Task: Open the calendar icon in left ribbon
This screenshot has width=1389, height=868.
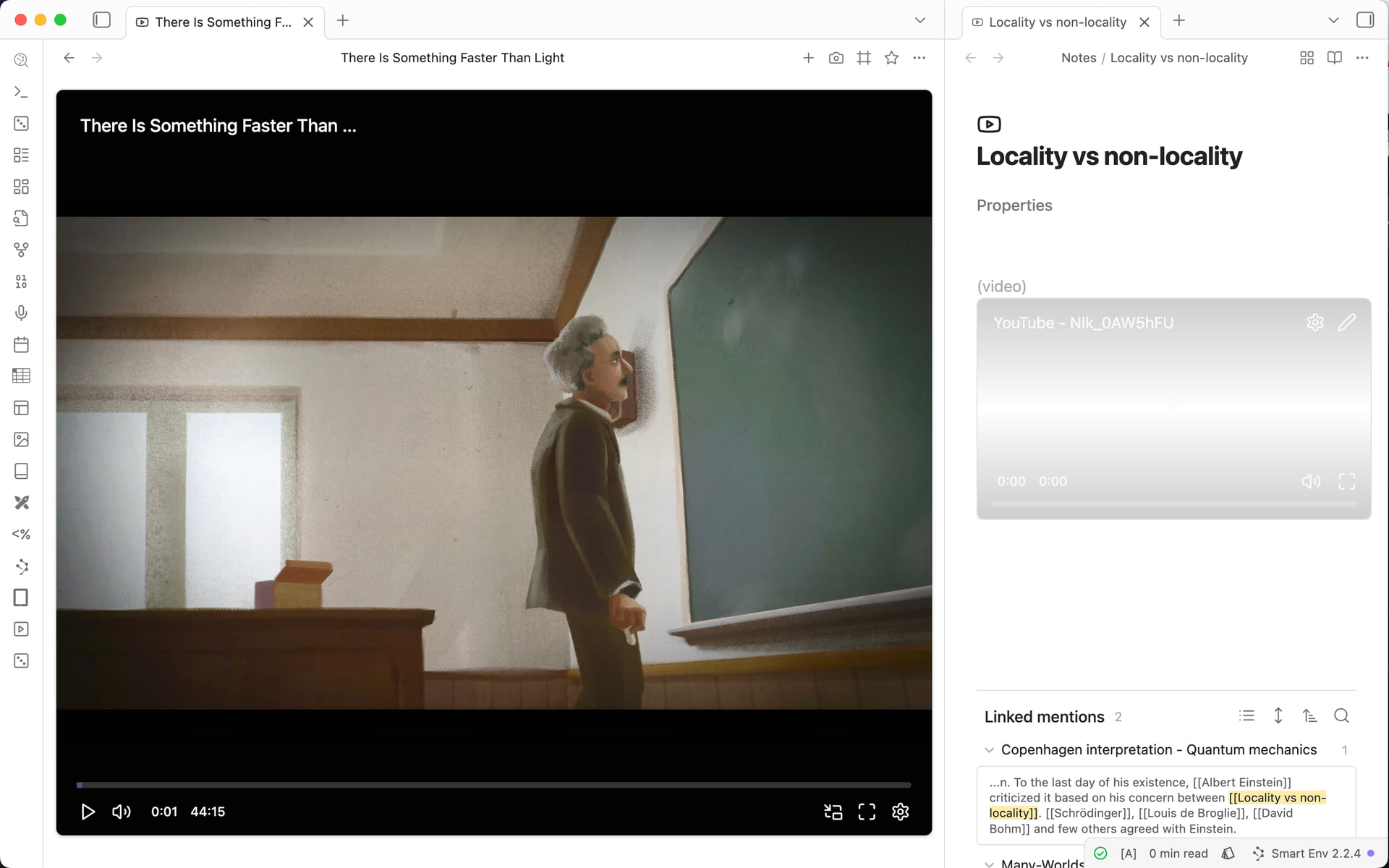Action: (x=21, y=344)
